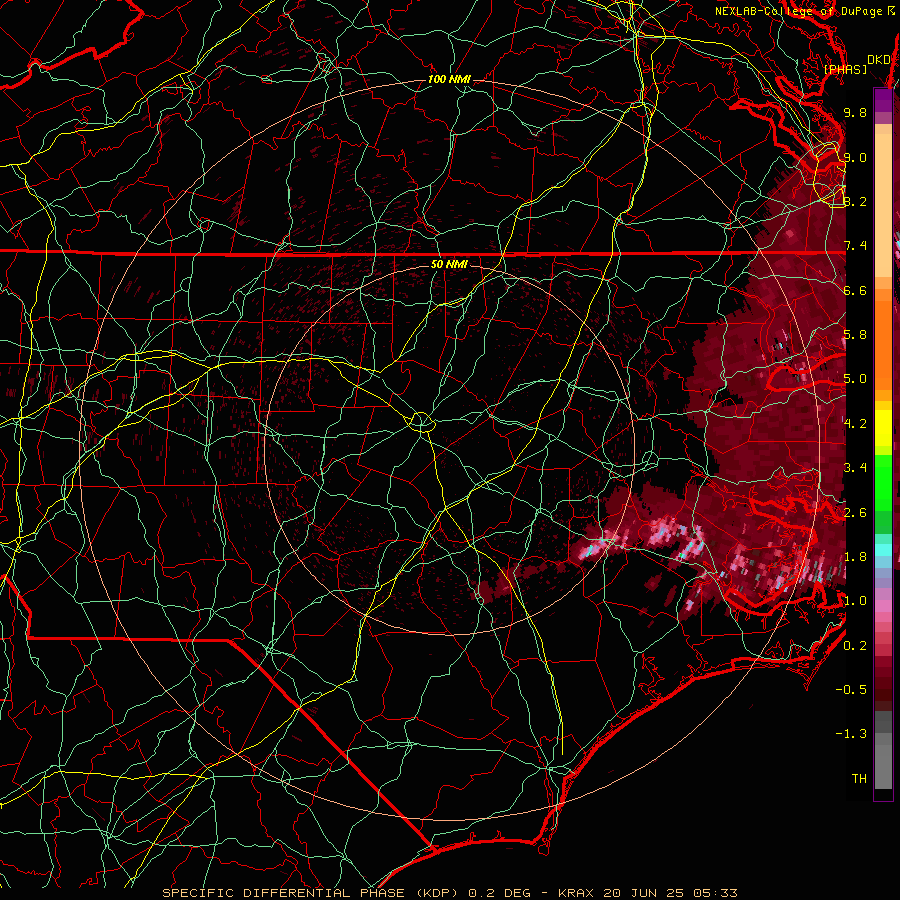Viewport: 900px width, 900px height.
Task: Click the "TH" threshold label on the scale
Action: tap(859, 779)
